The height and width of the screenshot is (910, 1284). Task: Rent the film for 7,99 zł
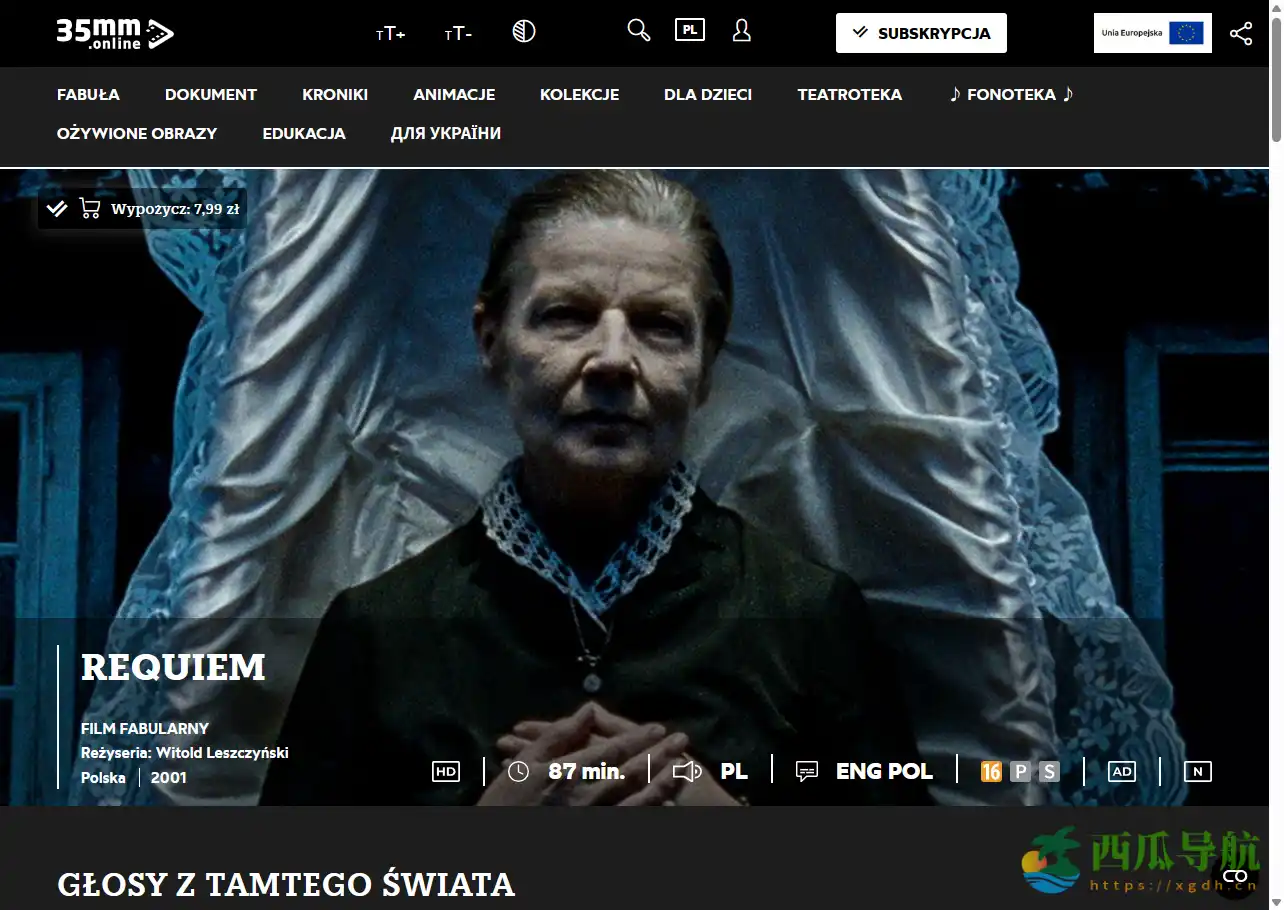point(161,209)
